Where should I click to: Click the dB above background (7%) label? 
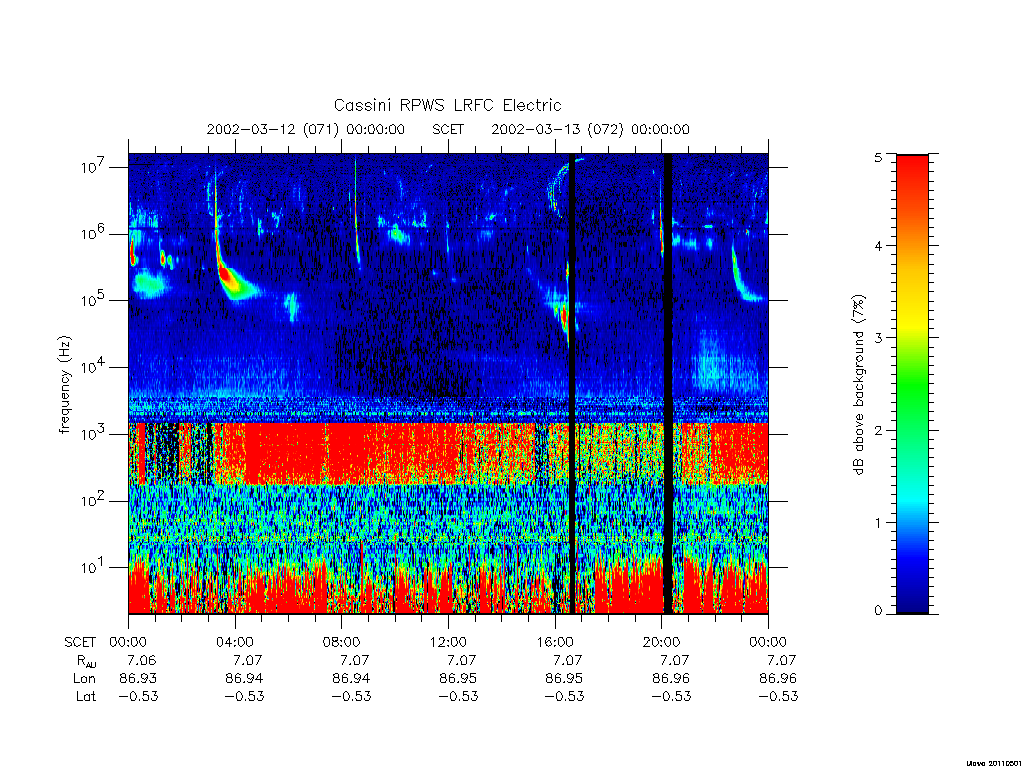click(859, 384)
